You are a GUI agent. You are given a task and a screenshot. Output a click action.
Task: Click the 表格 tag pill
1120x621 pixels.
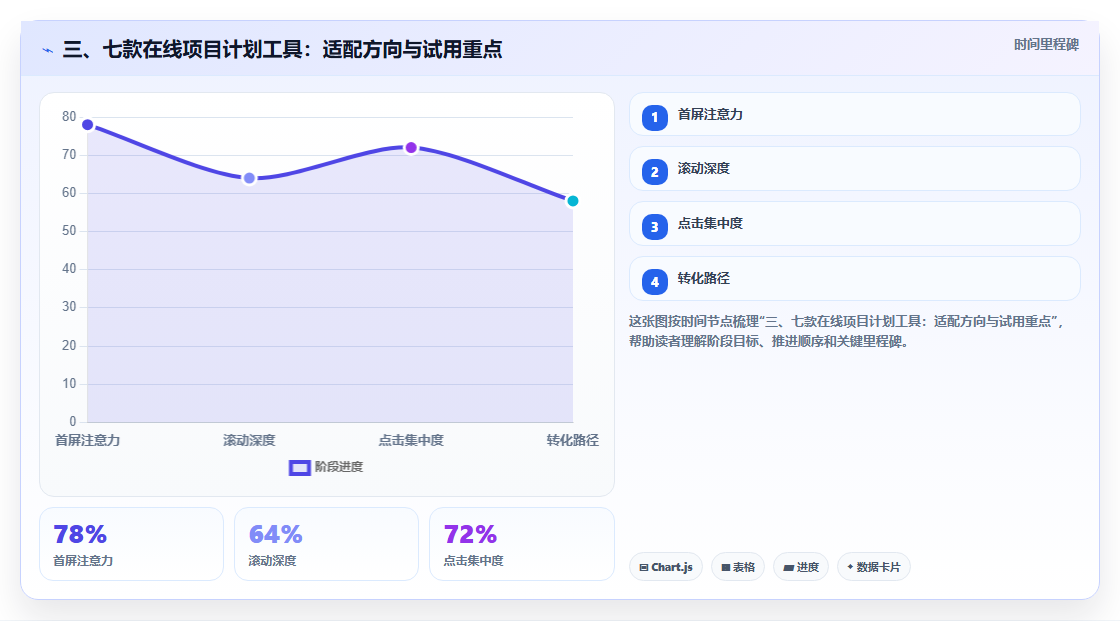click(738, 567)
